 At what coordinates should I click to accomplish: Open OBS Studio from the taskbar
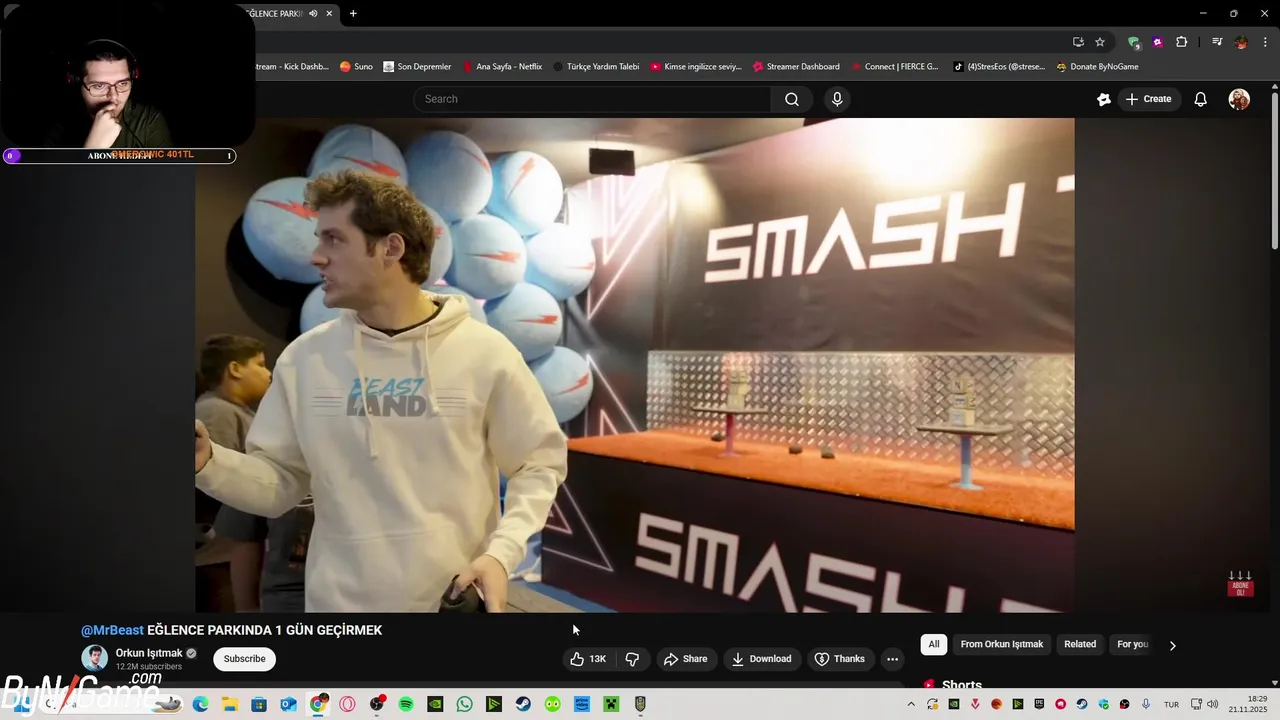point(376,704)
